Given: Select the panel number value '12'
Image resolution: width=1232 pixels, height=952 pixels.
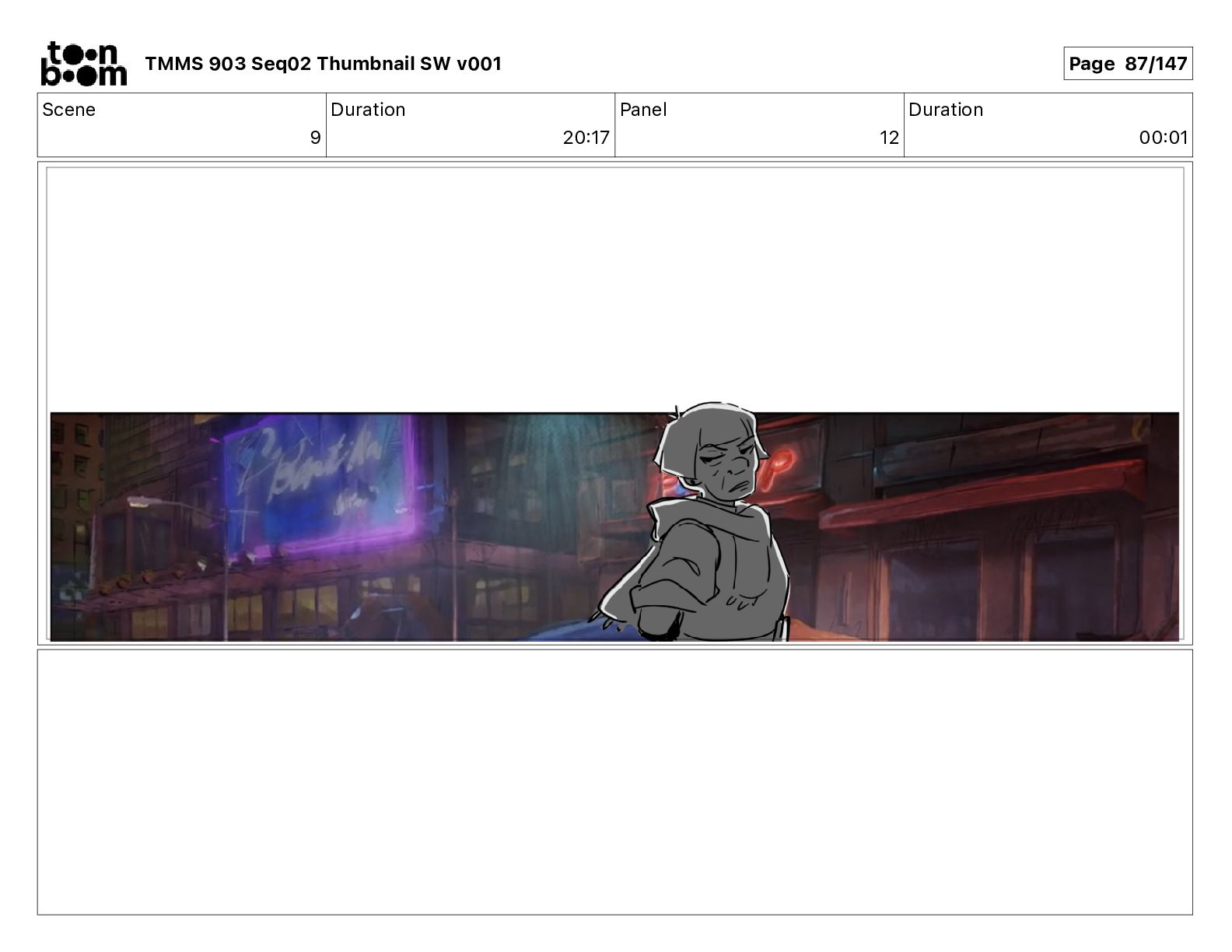Looking at the screenshot, I should point(889,138).
